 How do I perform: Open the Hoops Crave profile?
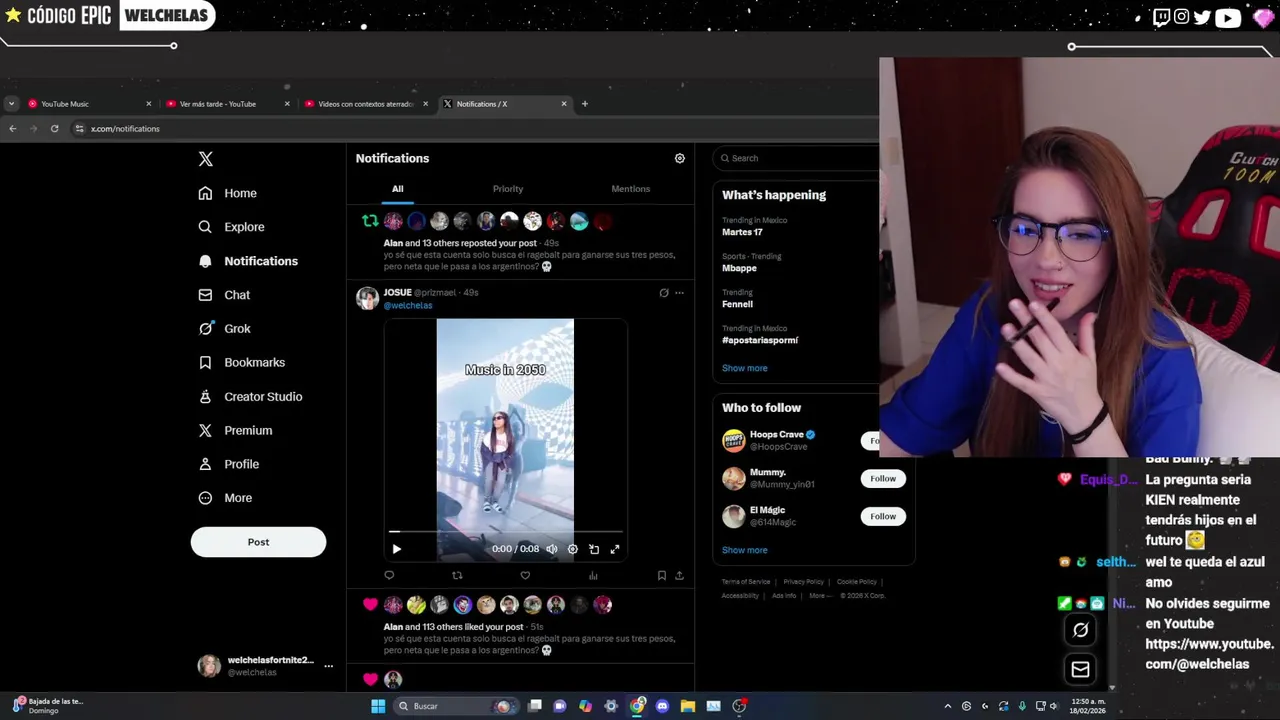(777, 435)
